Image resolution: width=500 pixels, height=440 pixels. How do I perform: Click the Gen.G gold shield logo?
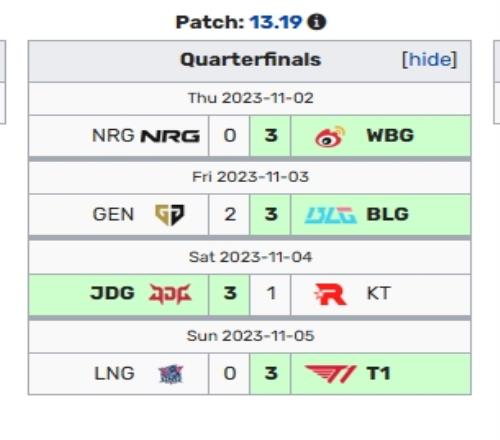170,215
